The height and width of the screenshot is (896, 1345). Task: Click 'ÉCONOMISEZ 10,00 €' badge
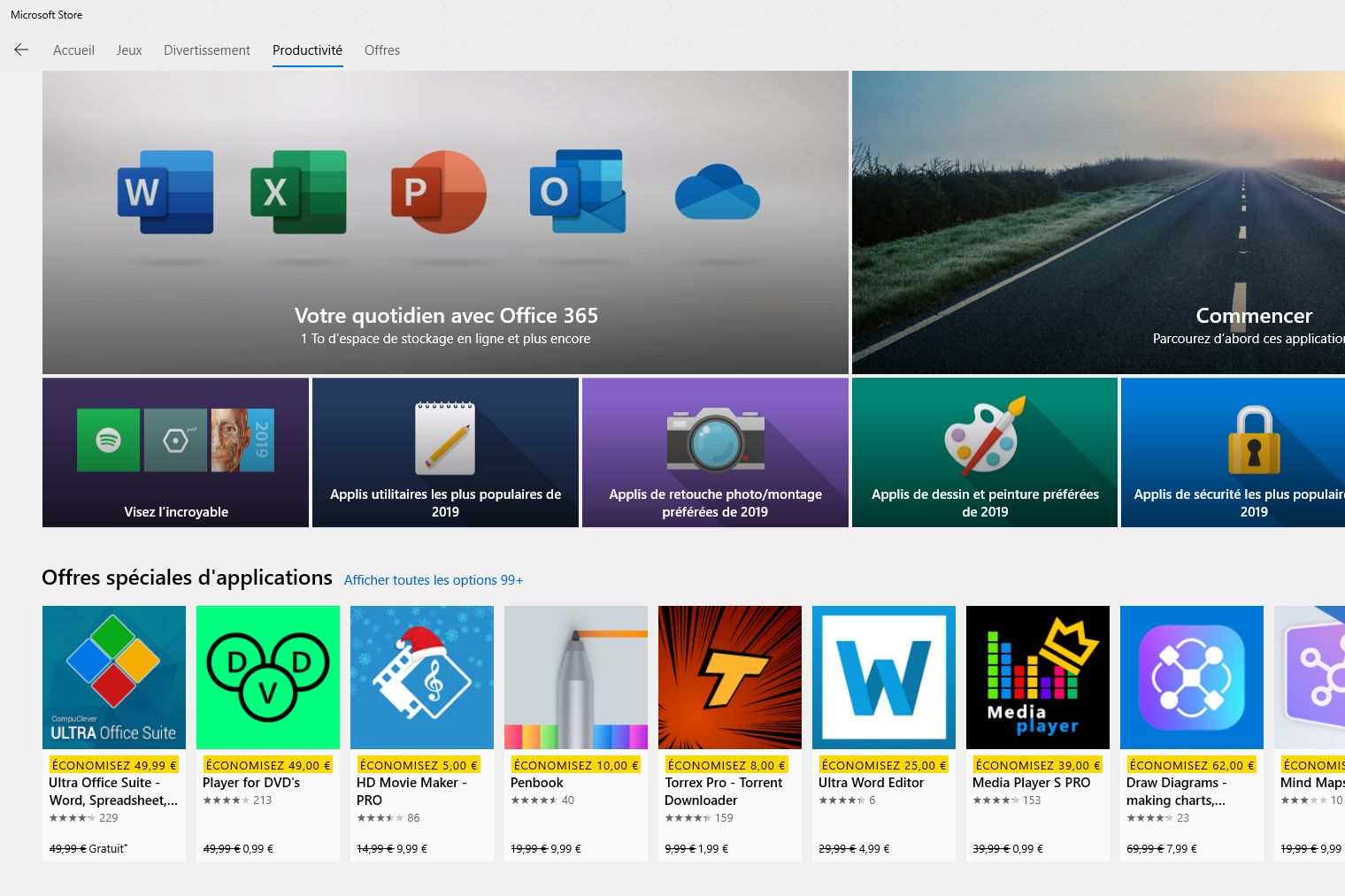(576, 765)
